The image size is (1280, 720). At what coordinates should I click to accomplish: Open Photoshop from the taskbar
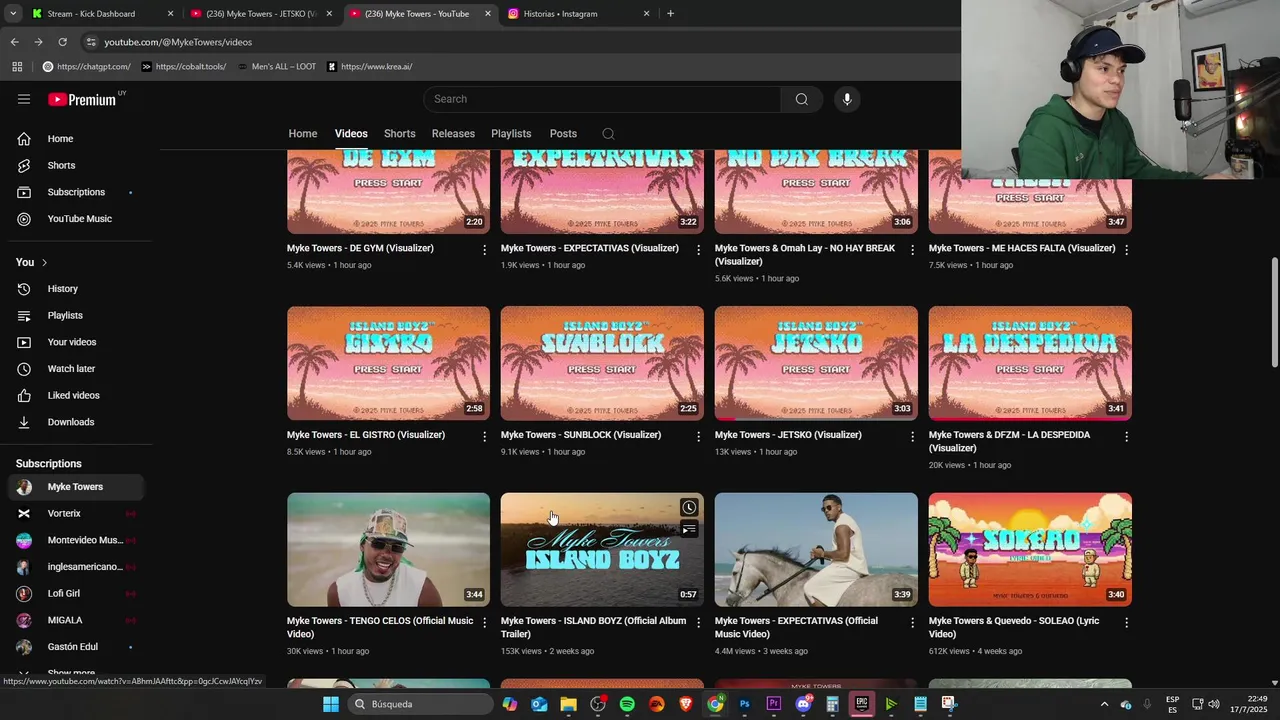744,704
